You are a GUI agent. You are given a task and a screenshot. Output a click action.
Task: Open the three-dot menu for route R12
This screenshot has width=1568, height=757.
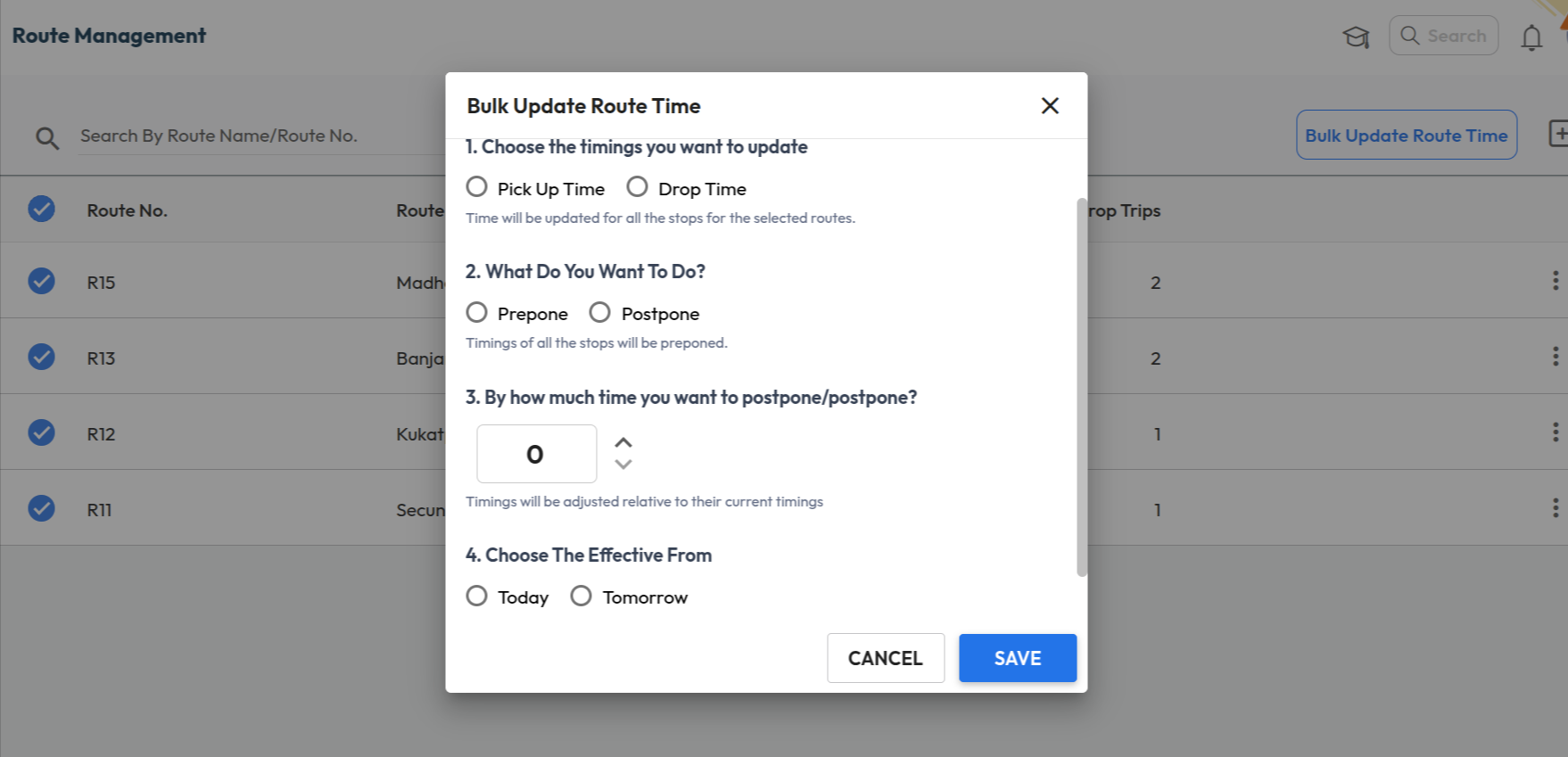1555,433
